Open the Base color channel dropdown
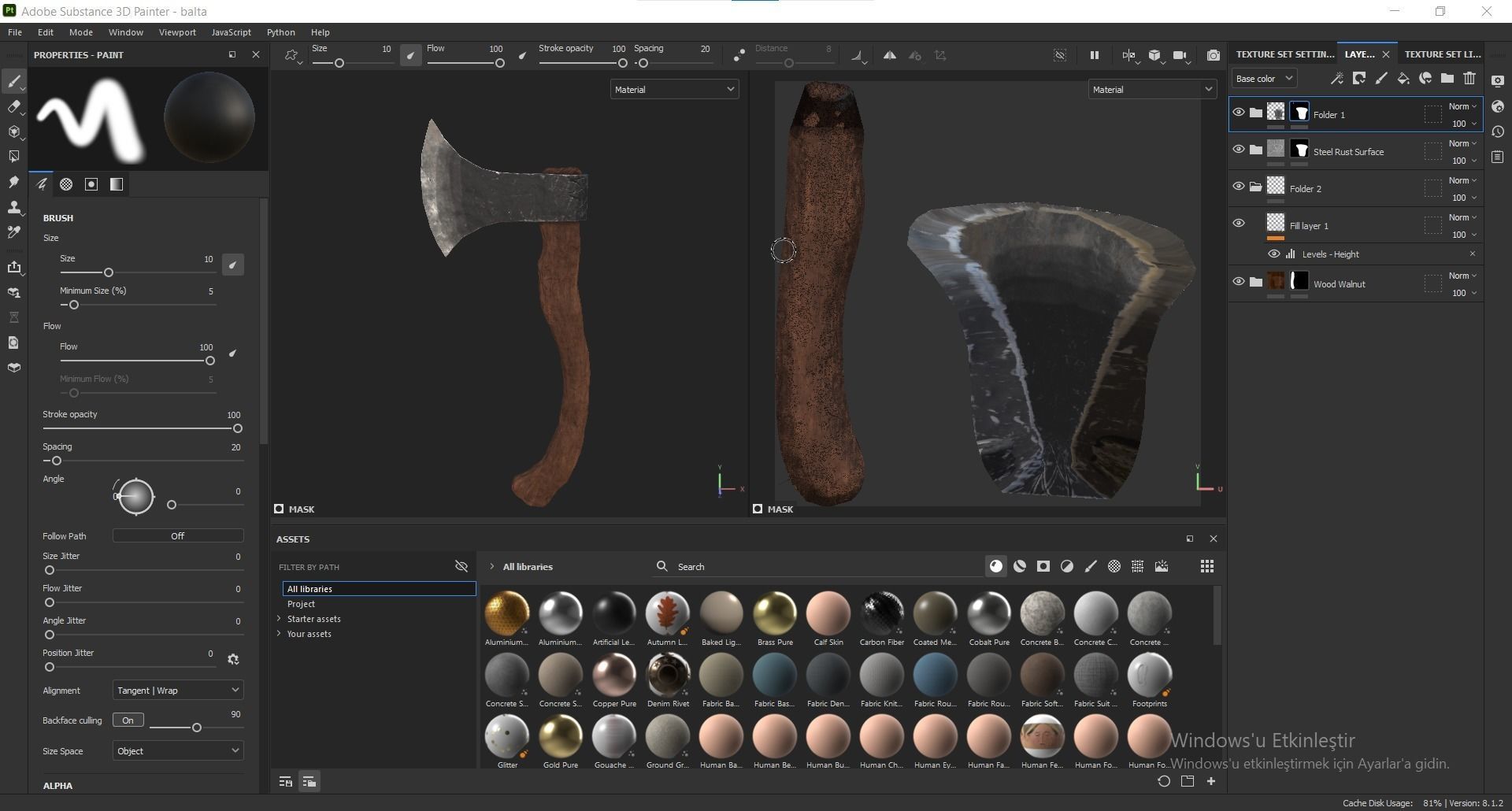1512x811 pixels. pos(1264,78)
